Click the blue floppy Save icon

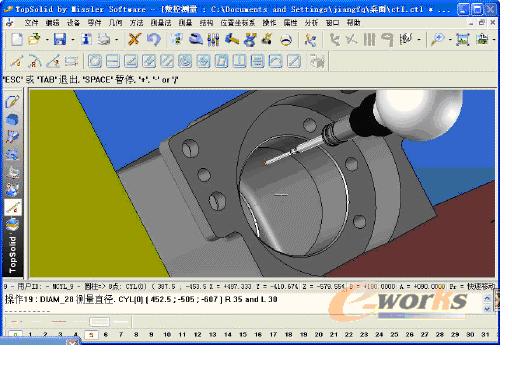click(x=60, y=40)
